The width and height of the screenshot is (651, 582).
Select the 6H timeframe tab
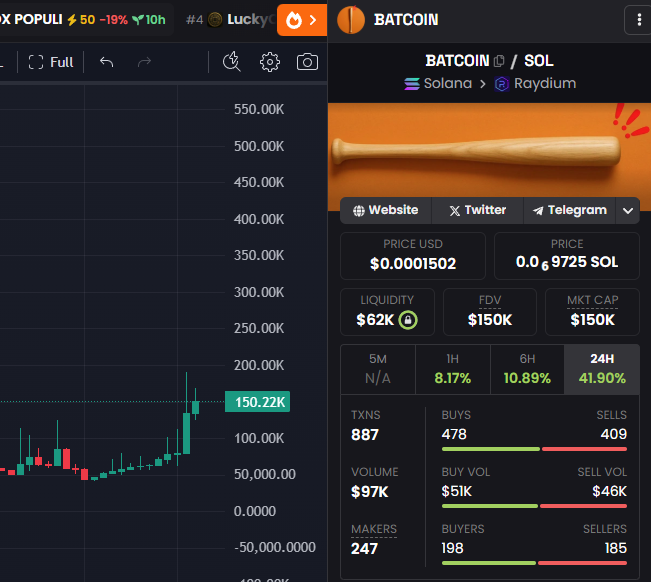(527, 369)
